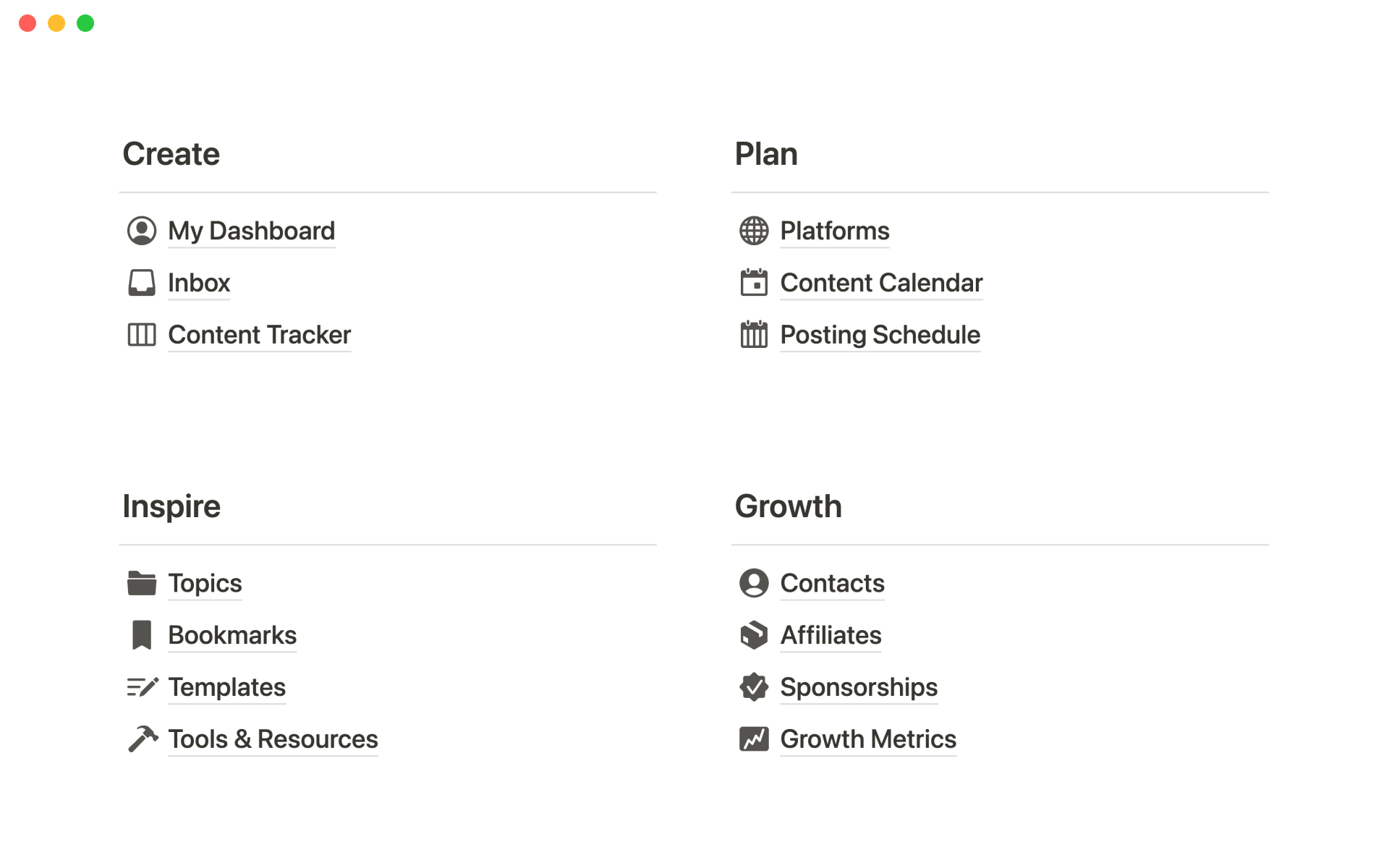This screenshot has width=1389, height=868.
Task: Click the Affiliates box icon
Action: [754, 635]
